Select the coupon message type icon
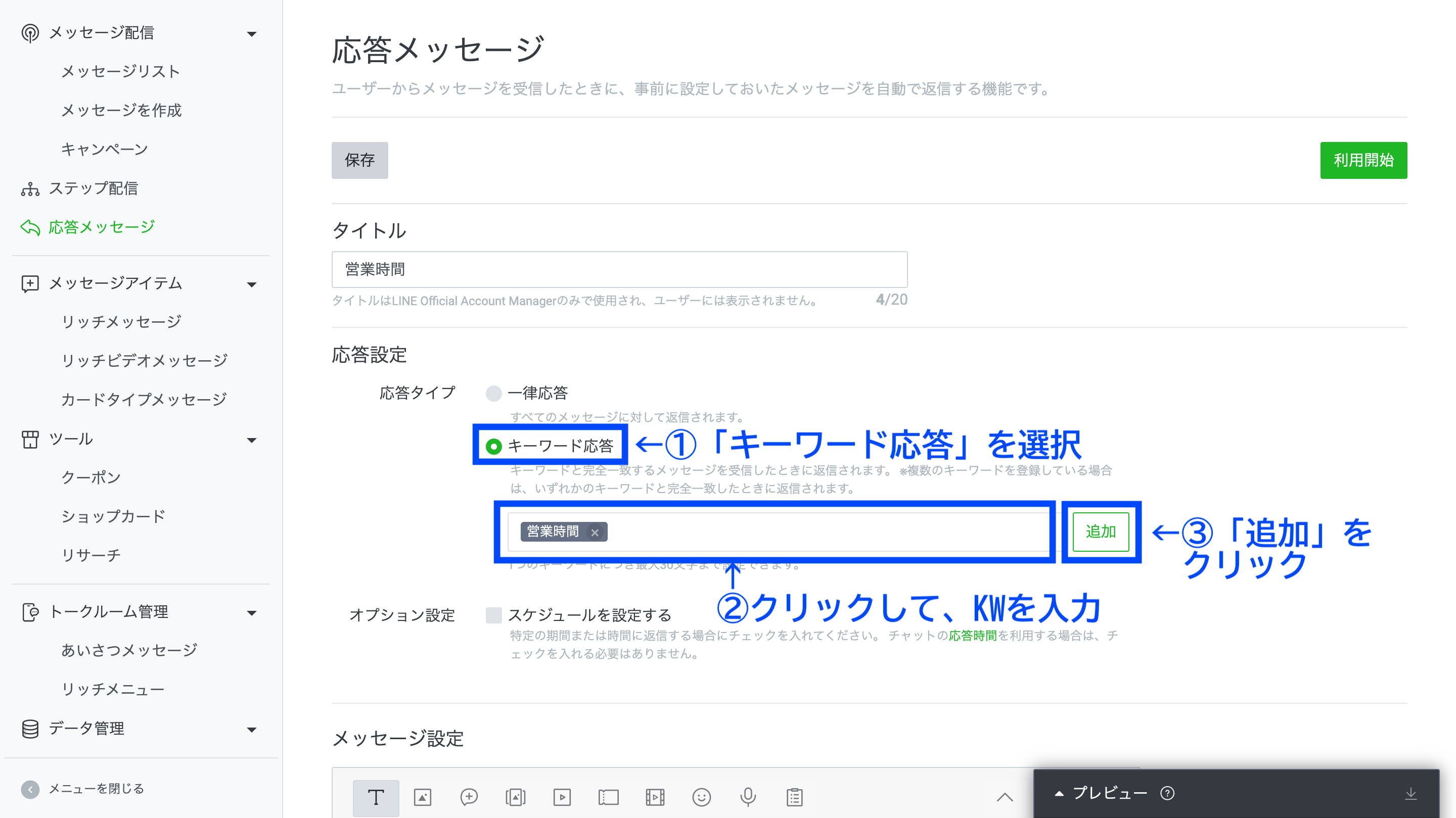 point(608,797)
